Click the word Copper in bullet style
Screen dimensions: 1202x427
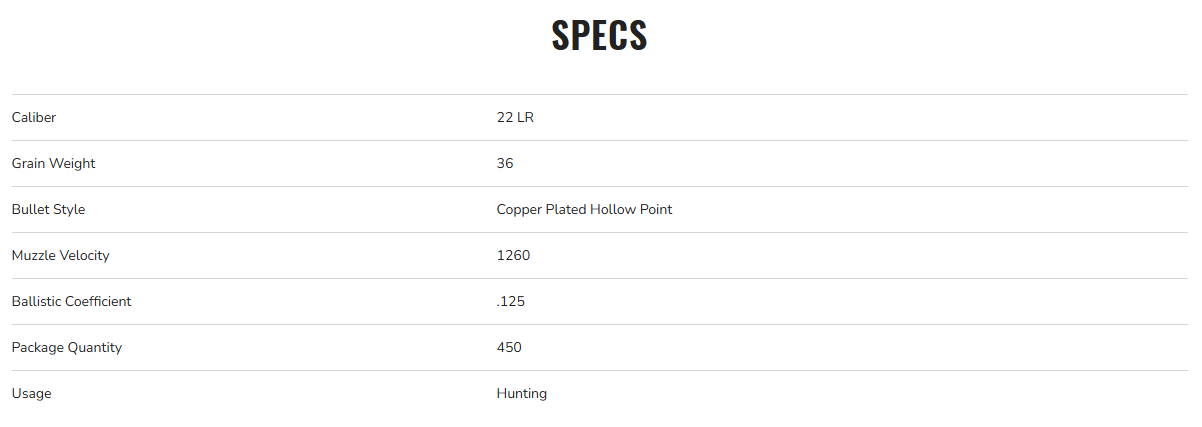pos(519,210)
